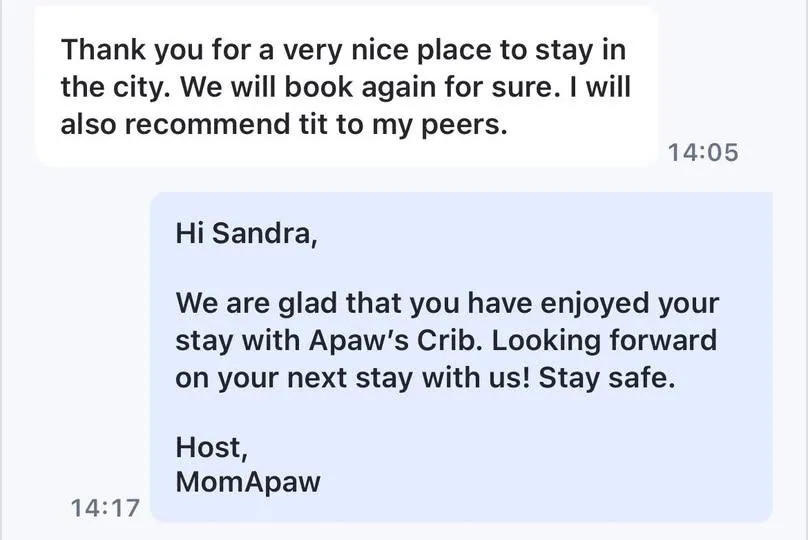Click the 'MomApaw' signature text

(x=248, y=482)
